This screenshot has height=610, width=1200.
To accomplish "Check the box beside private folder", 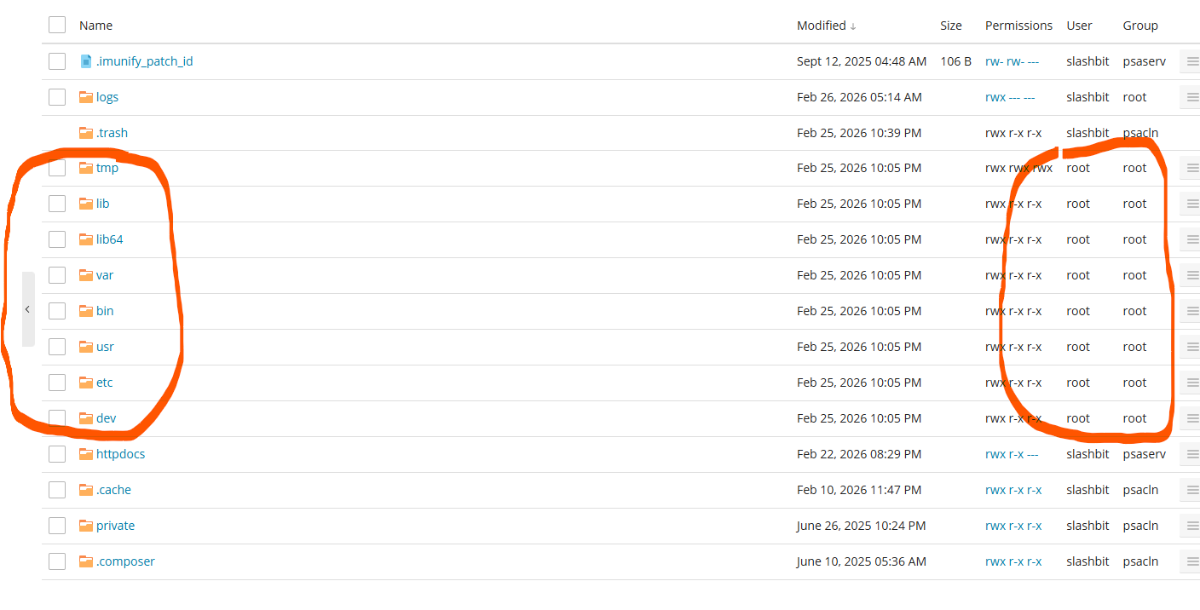I will click(x=57, y=526).
